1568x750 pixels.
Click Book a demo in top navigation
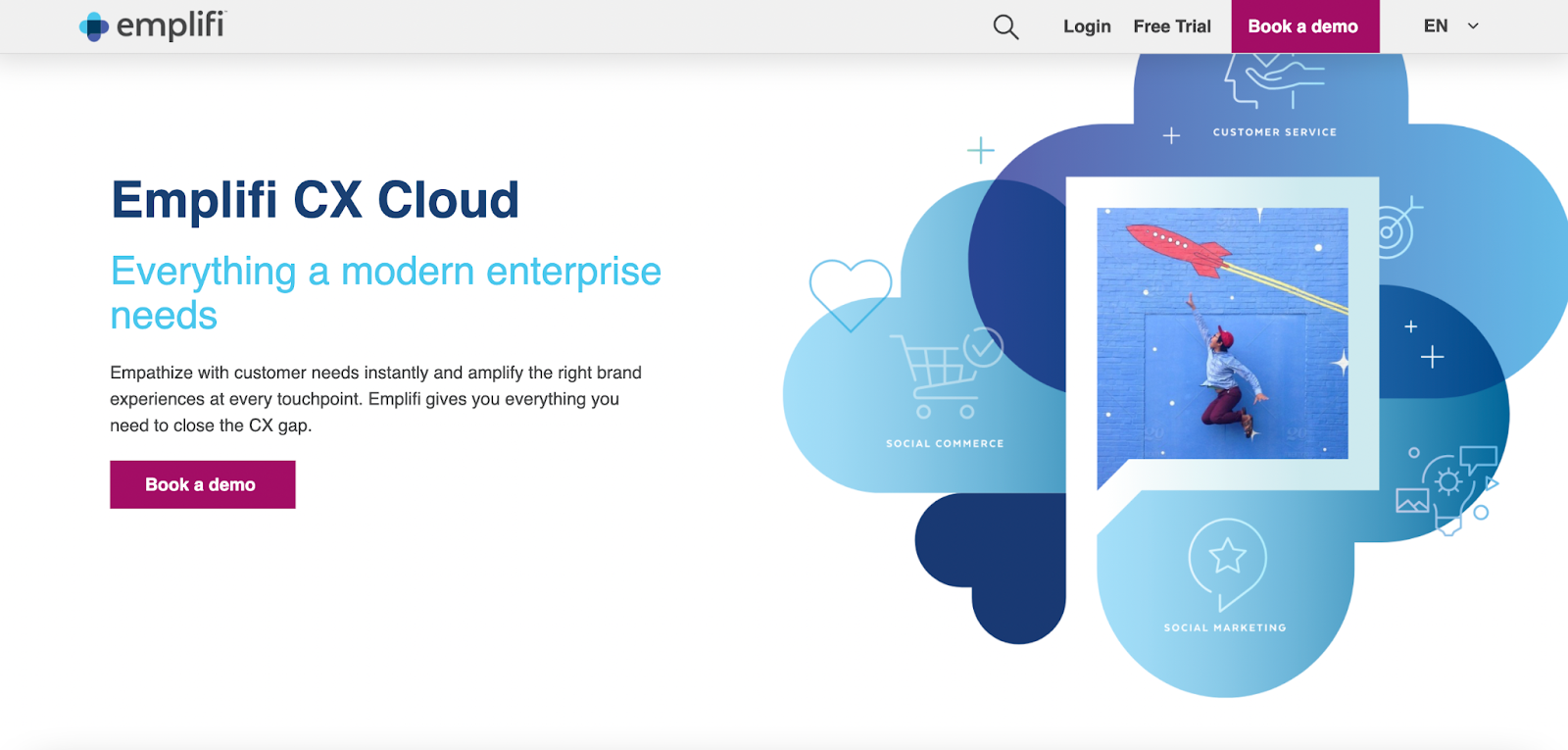(x=1304, y=26)
